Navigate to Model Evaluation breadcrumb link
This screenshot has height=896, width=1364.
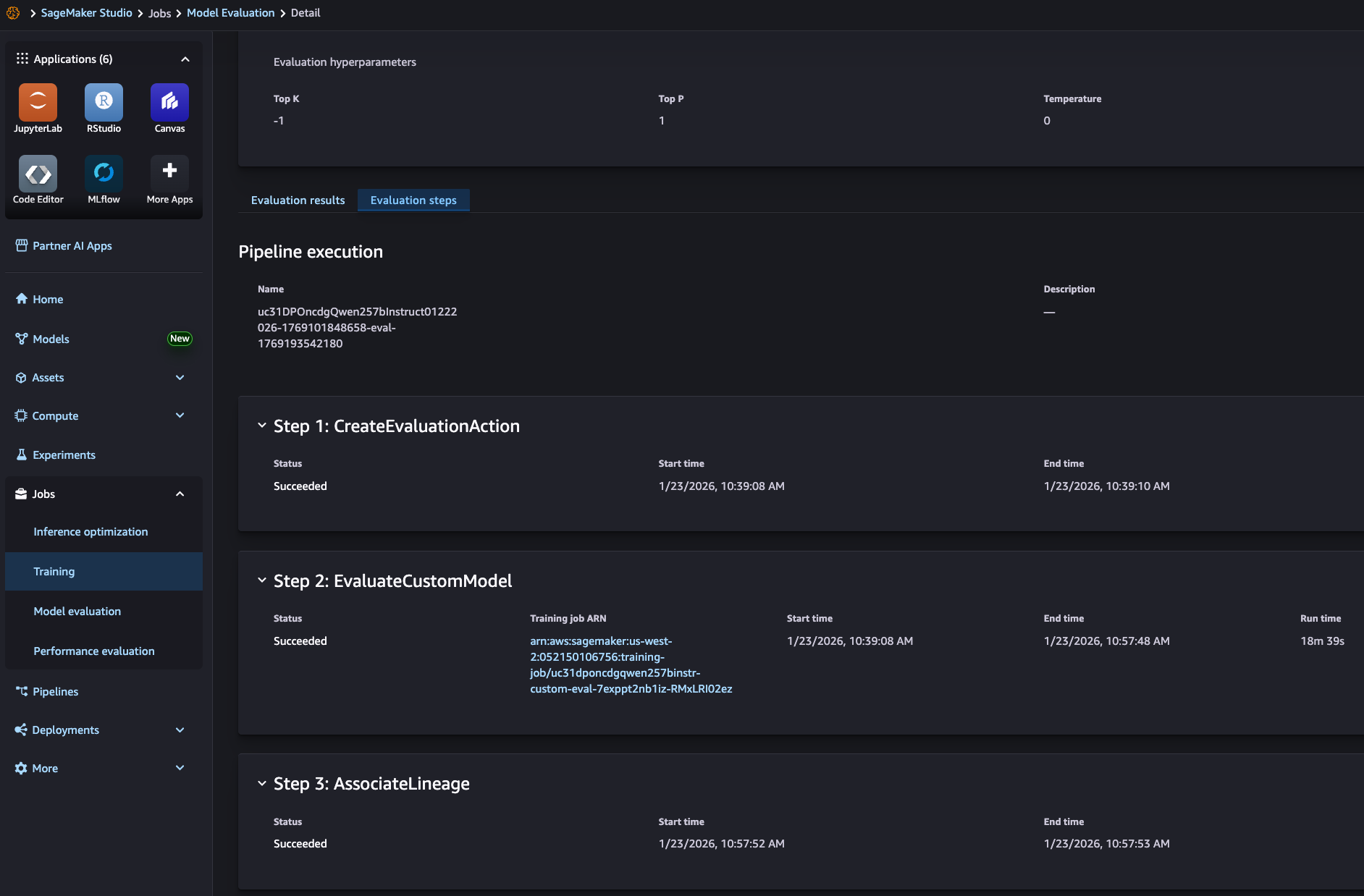(230, 13)
